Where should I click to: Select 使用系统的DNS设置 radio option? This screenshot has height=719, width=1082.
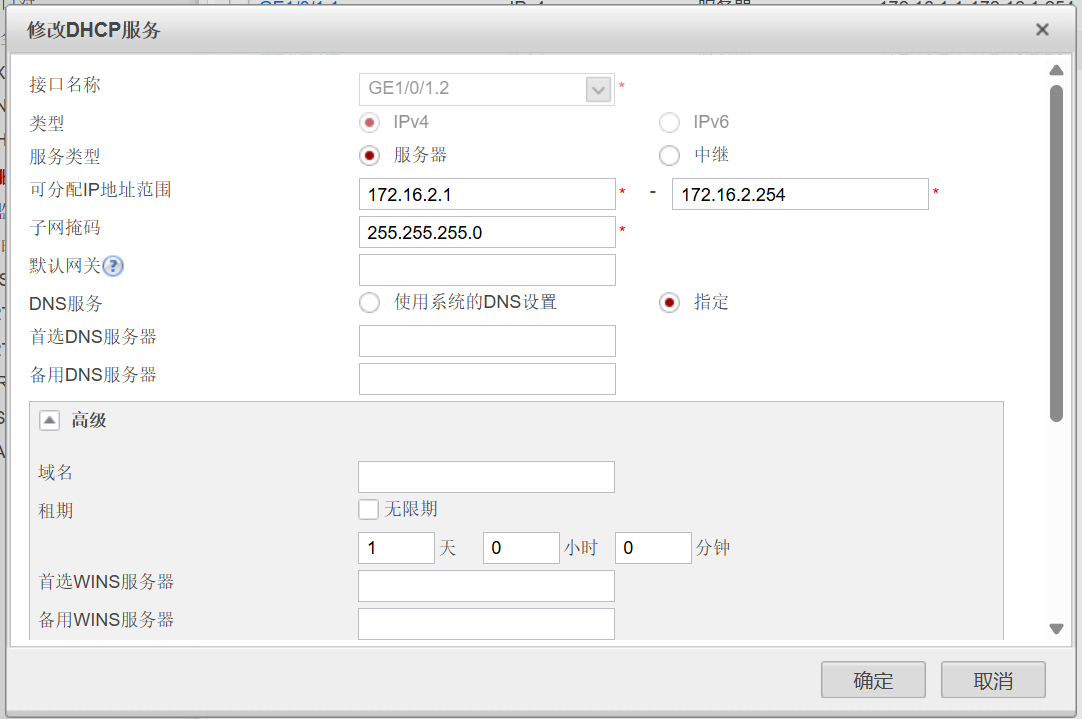pyautogui.click(x=369, y=303)
